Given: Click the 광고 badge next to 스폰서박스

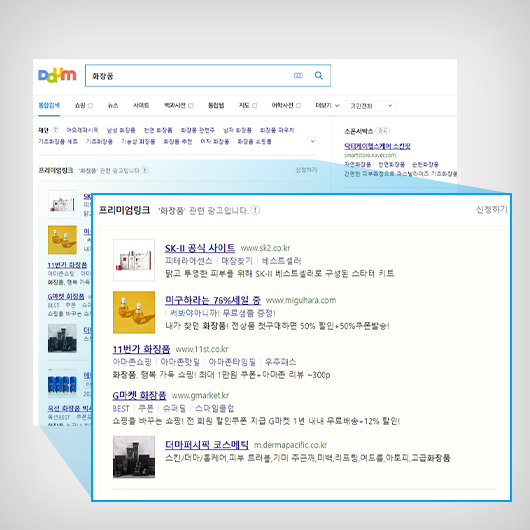Looking at the screenshot, I should pos(383,130).
